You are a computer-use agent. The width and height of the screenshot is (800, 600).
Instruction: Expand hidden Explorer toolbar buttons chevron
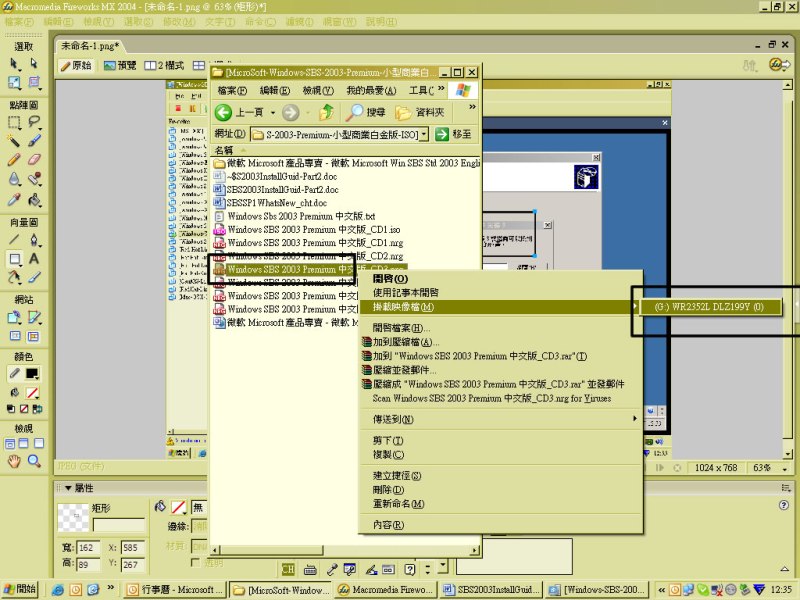point(472,107)
